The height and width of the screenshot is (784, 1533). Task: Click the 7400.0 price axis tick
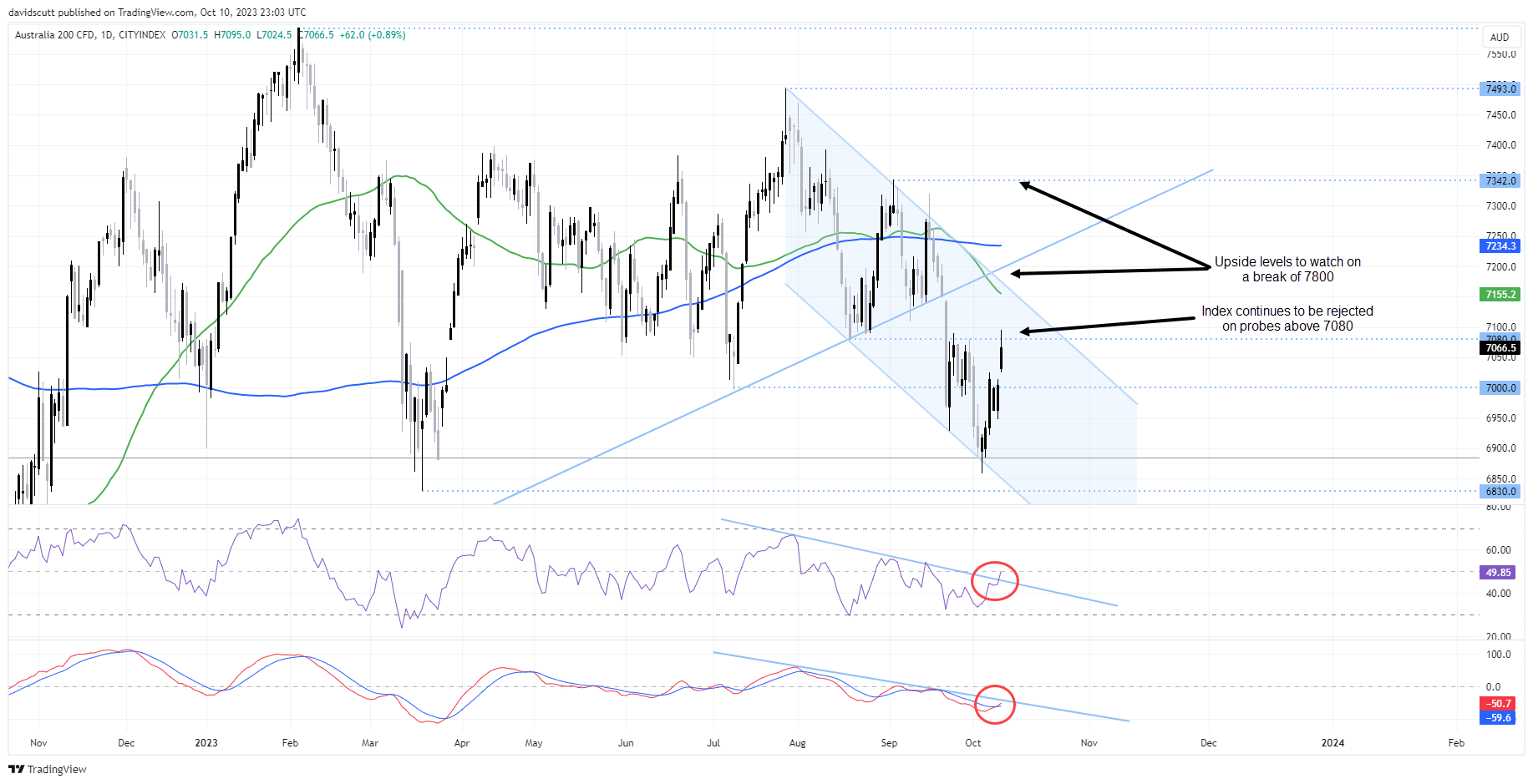click(1500, 145)
